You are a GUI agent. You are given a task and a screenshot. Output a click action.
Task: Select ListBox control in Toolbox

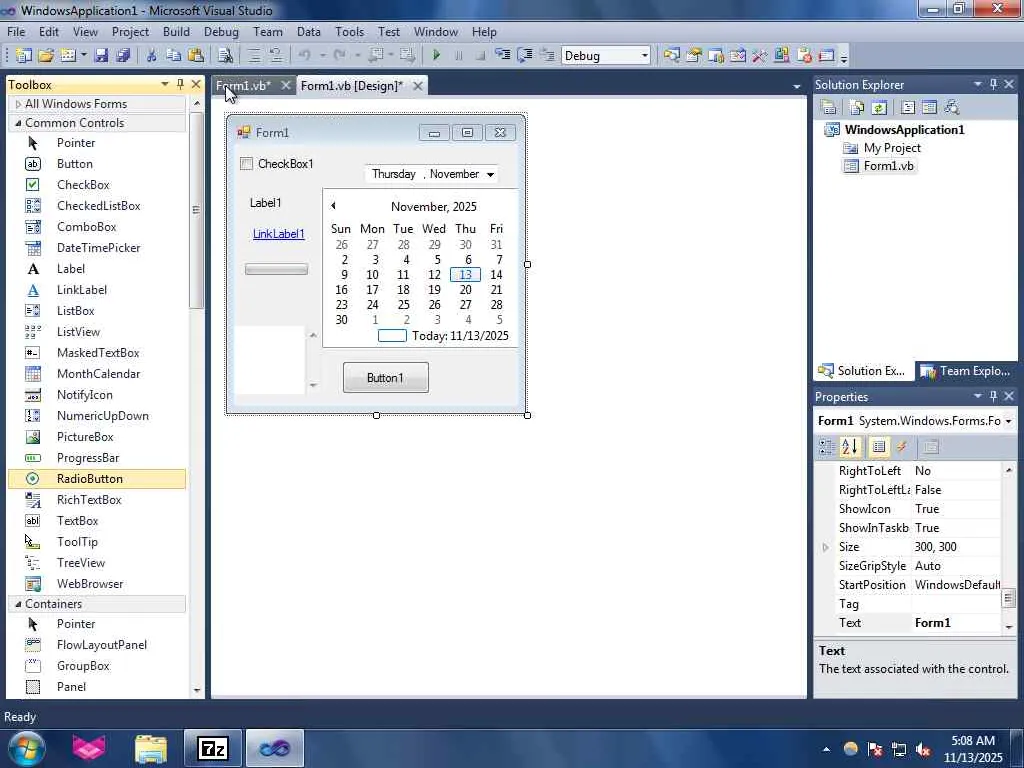97,311
